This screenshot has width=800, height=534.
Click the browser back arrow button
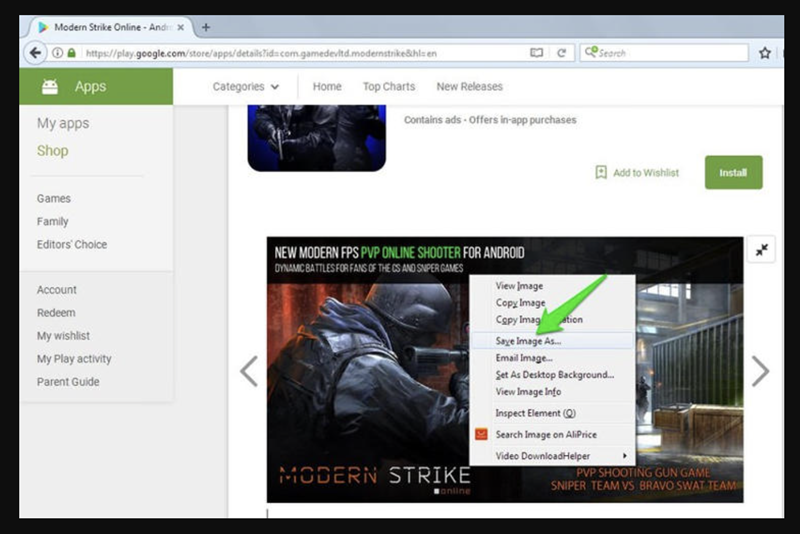click(37, 53)
